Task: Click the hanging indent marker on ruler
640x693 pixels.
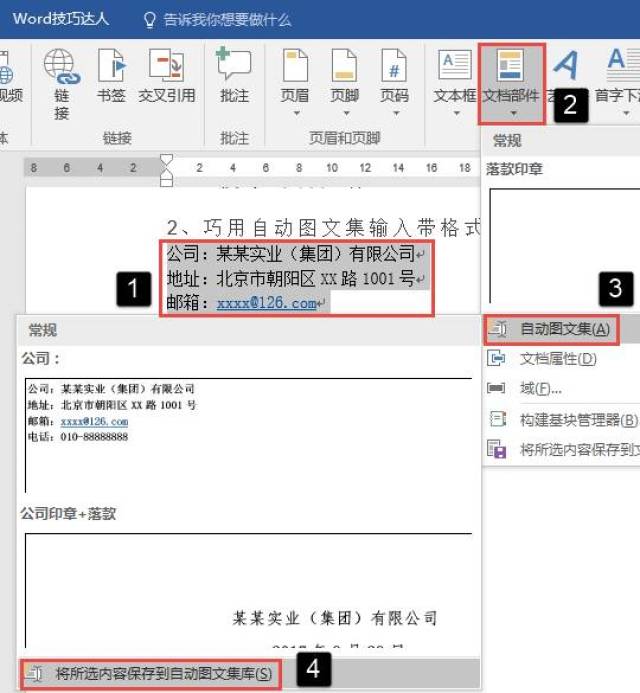Action: click(x=167, y=175)
